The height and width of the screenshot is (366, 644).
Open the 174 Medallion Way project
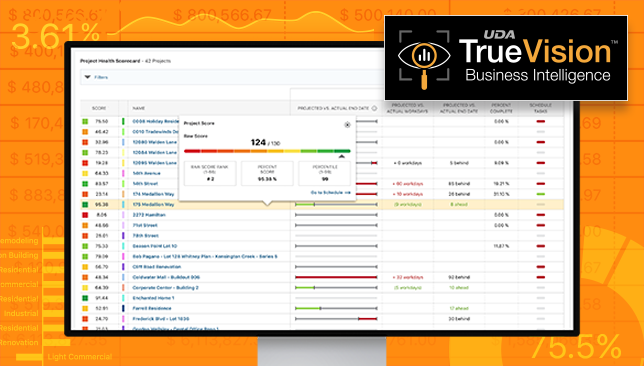(153, 194)
